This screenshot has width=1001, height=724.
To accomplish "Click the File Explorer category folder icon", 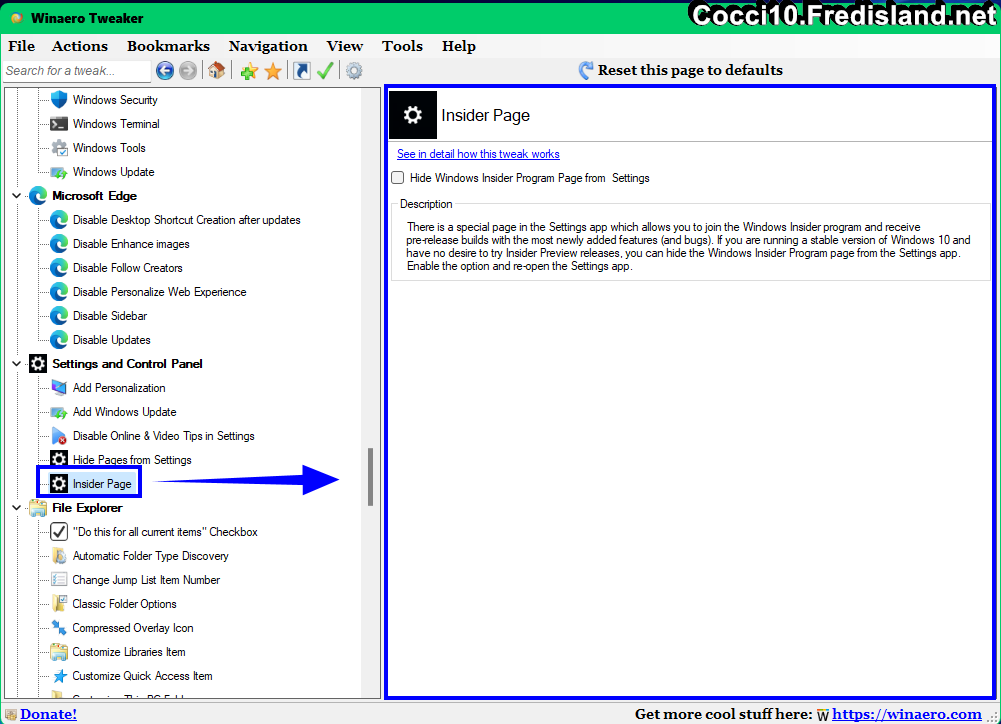I will click(x=38, y=508).
